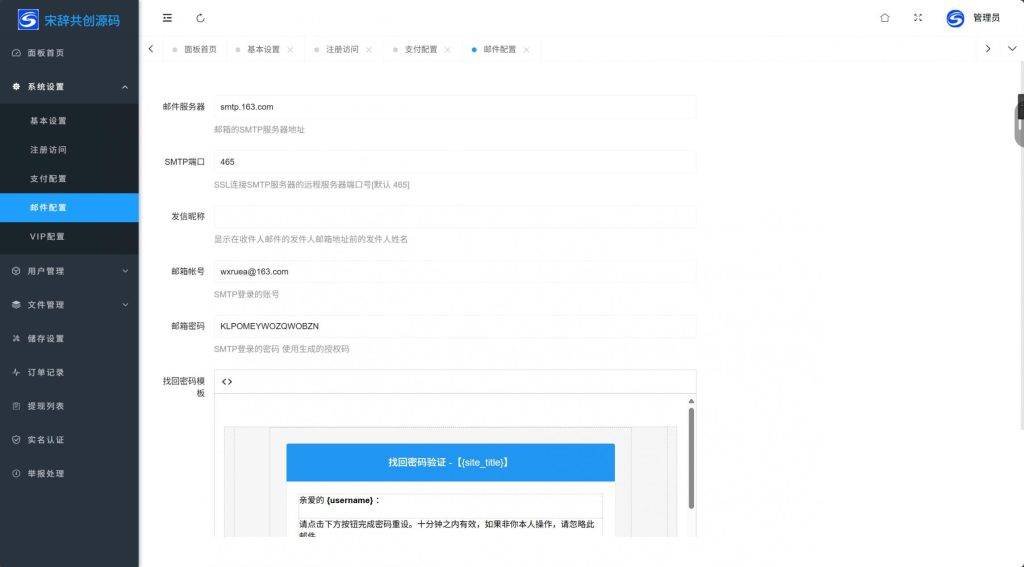The height and width of the screenshot is (567, 1024).
Task: Select the 邮件配置 tab
Action: coord(500,50)
